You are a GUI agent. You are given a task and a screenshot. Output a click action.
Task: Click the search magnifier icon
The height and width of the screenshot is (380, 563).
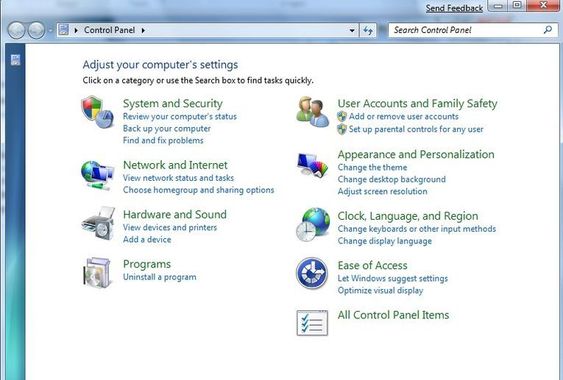pyautogui.click(x=548, y=30)
